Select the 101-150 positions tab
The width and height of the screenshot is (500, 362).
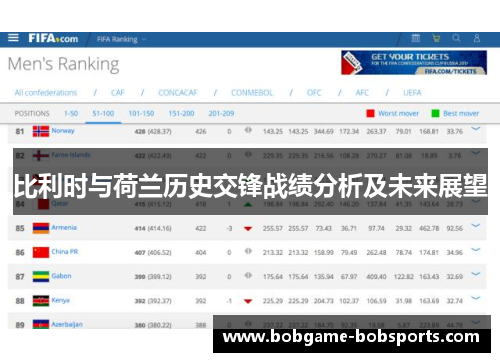[x=141, y=113]
